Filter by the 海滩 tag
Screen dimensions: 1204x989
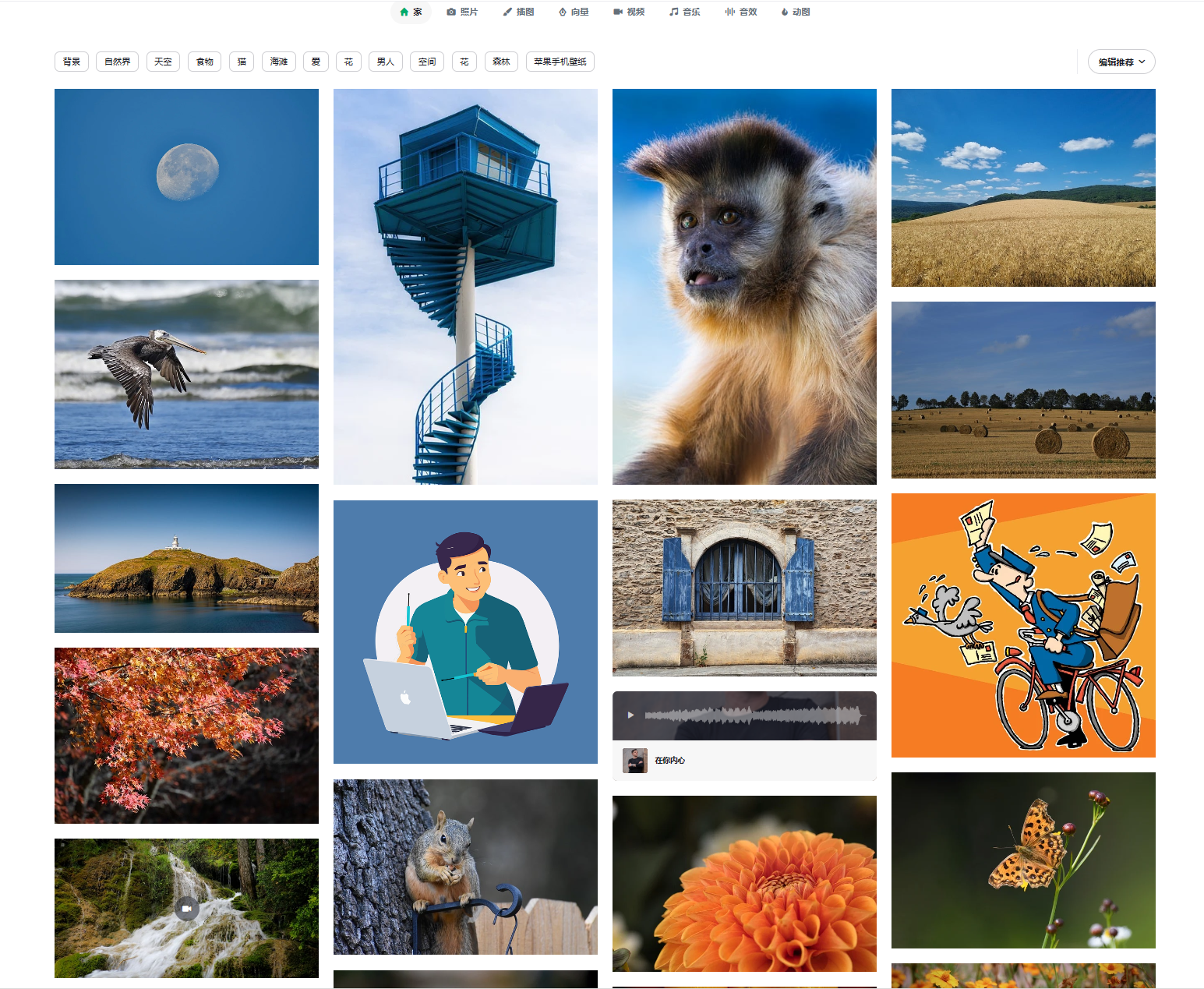[x=279, y=62]
